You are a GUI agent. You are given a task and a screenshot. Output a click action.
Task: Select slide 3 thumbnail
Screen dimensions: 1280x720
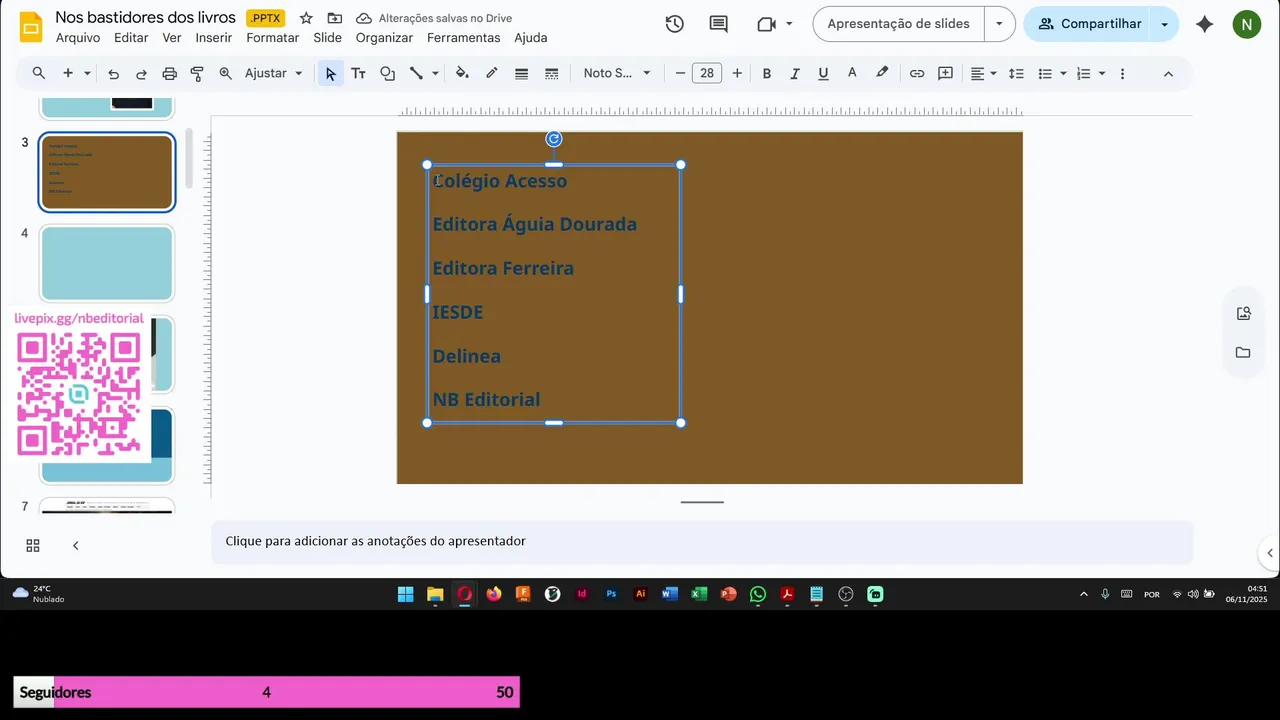coord(107,172)
